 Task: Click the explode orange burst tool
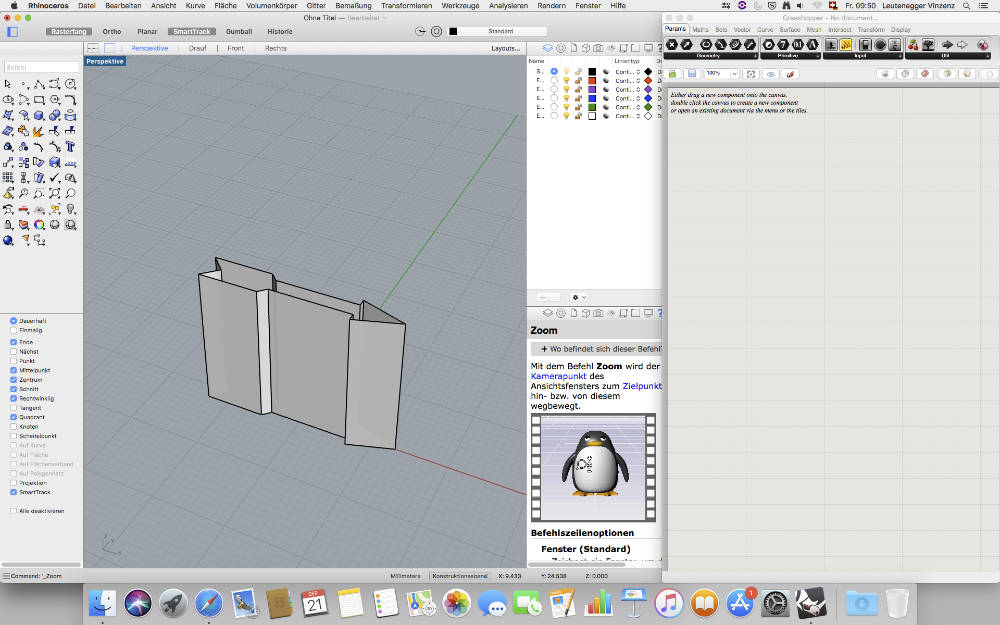tap(39, 131)
